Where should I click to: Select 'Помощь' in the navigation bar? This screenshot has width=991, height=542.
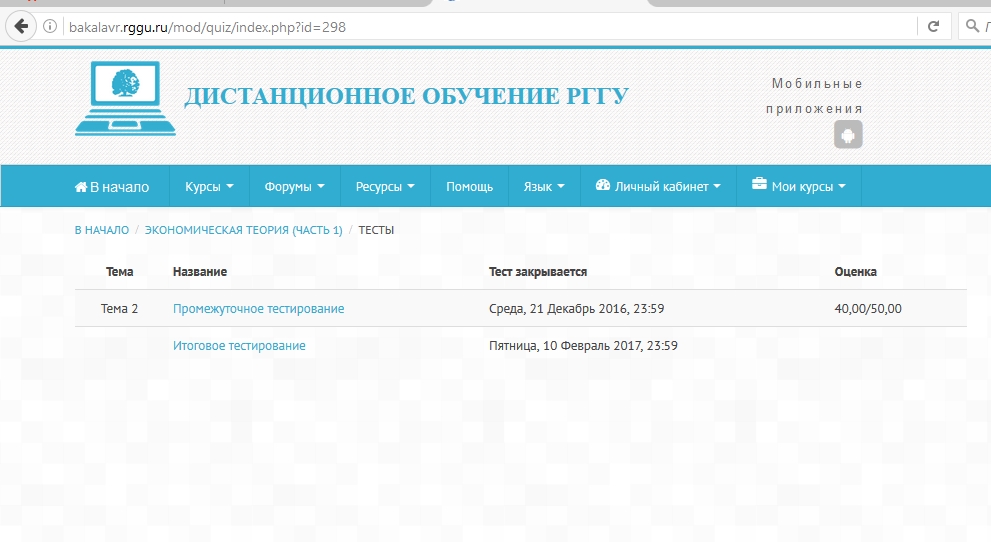469,187
